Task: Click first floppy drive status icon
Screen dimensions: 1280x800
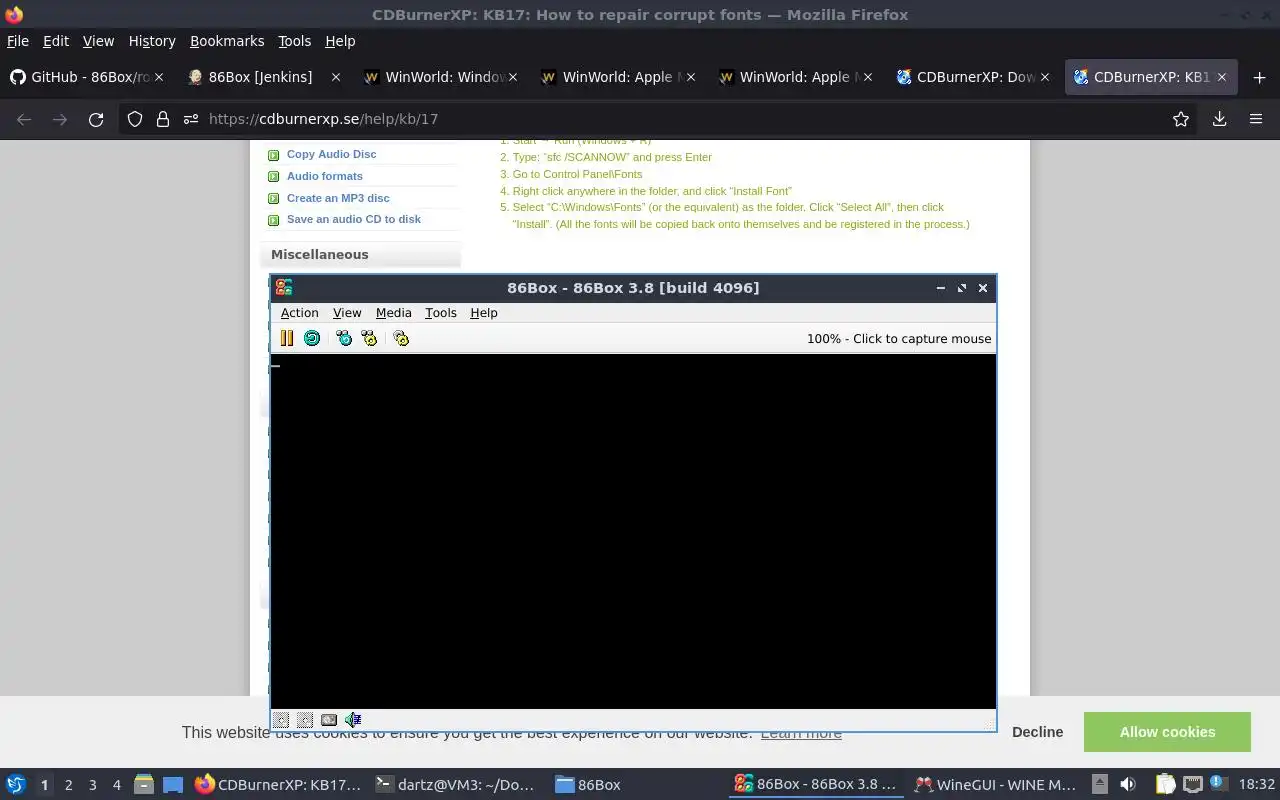Action: [x=281, y=719]
